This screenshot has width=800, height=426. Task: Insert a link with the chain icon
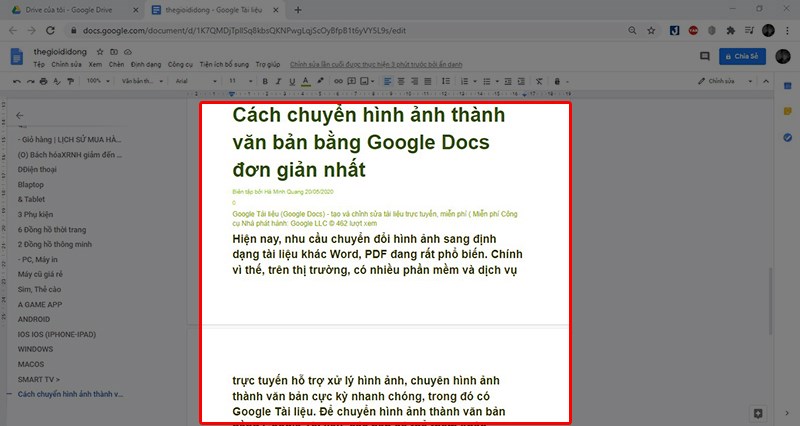click(338, 81)
